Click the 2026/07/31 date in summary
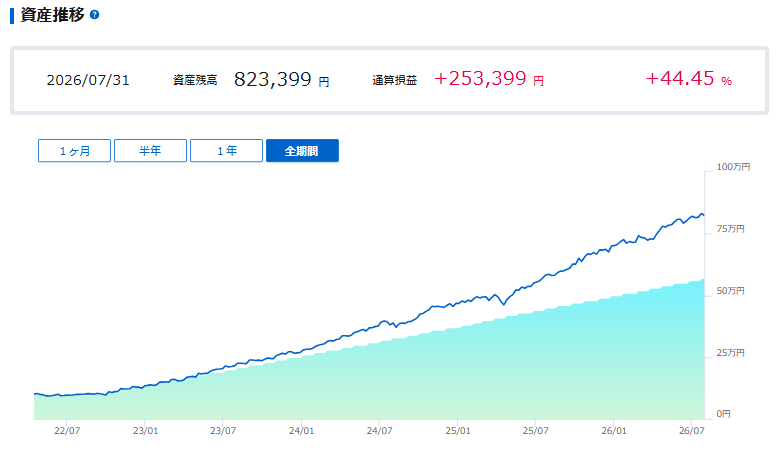The width and height of the screenshot is (779, 452). (x=88, y=80)
